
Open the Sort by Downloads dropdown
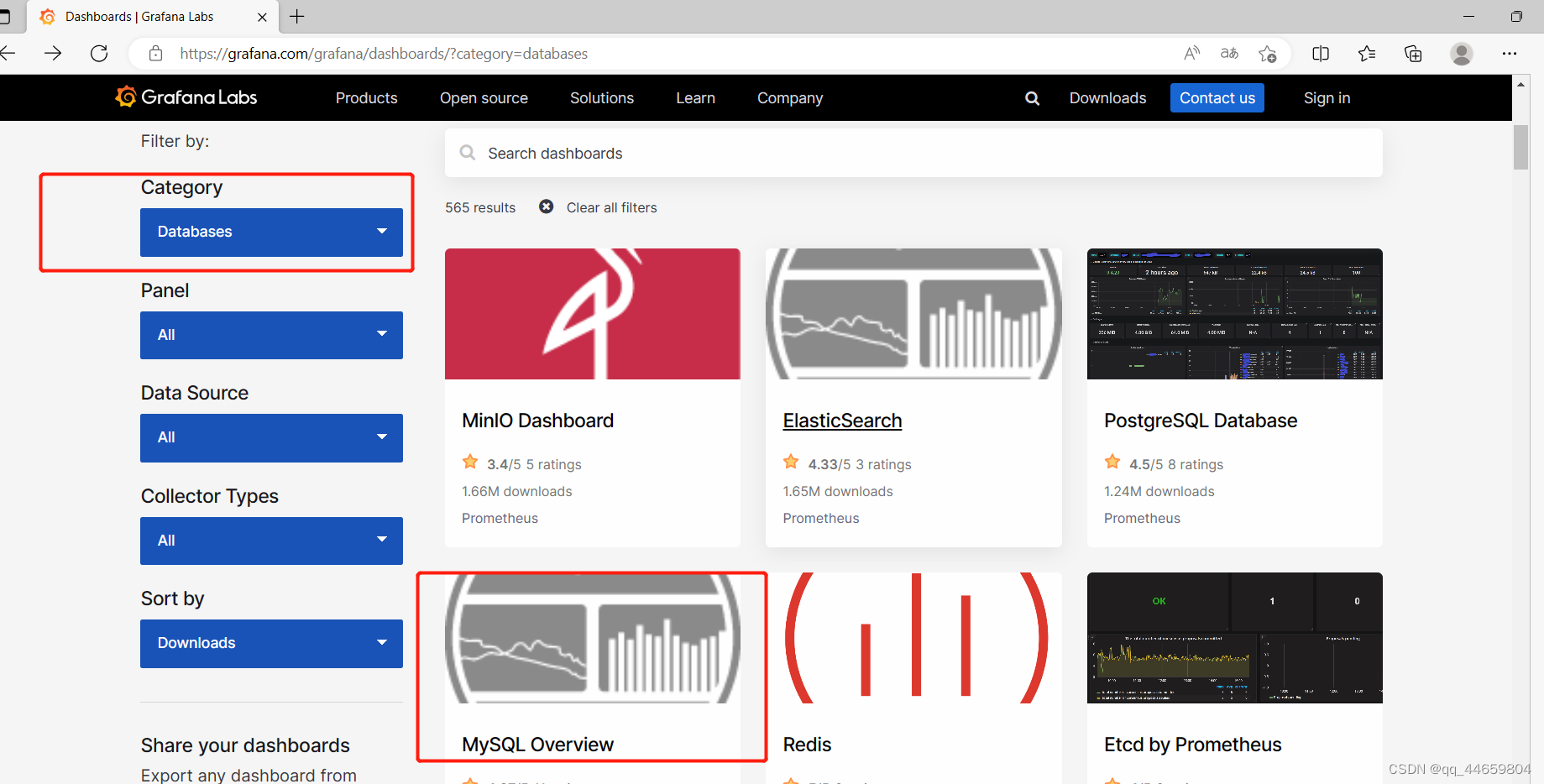click(x=271, y=643)
